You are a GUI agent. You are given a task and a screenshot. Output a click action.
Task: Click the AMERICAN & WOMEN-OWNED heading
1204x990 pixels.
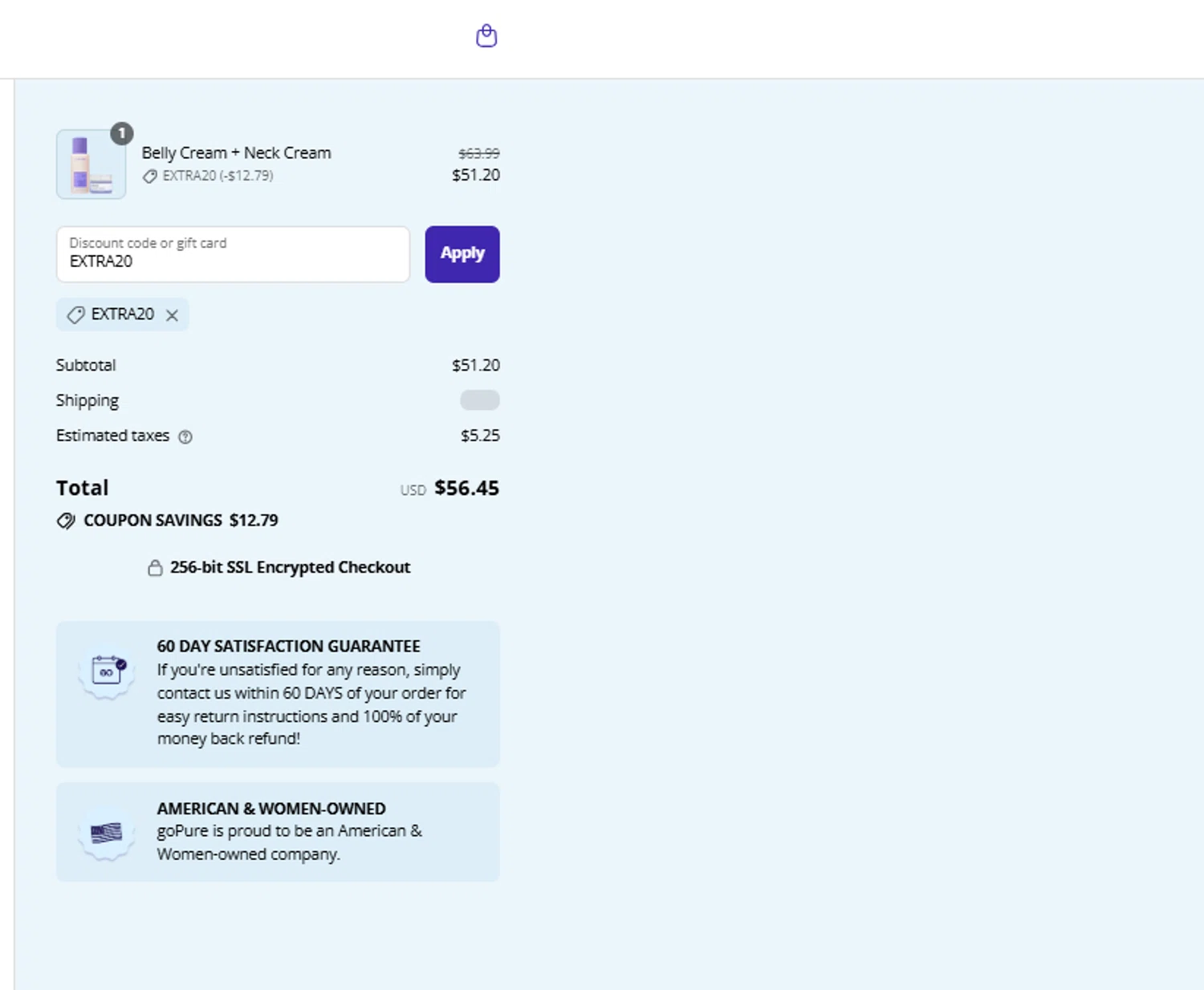point(271,809)
